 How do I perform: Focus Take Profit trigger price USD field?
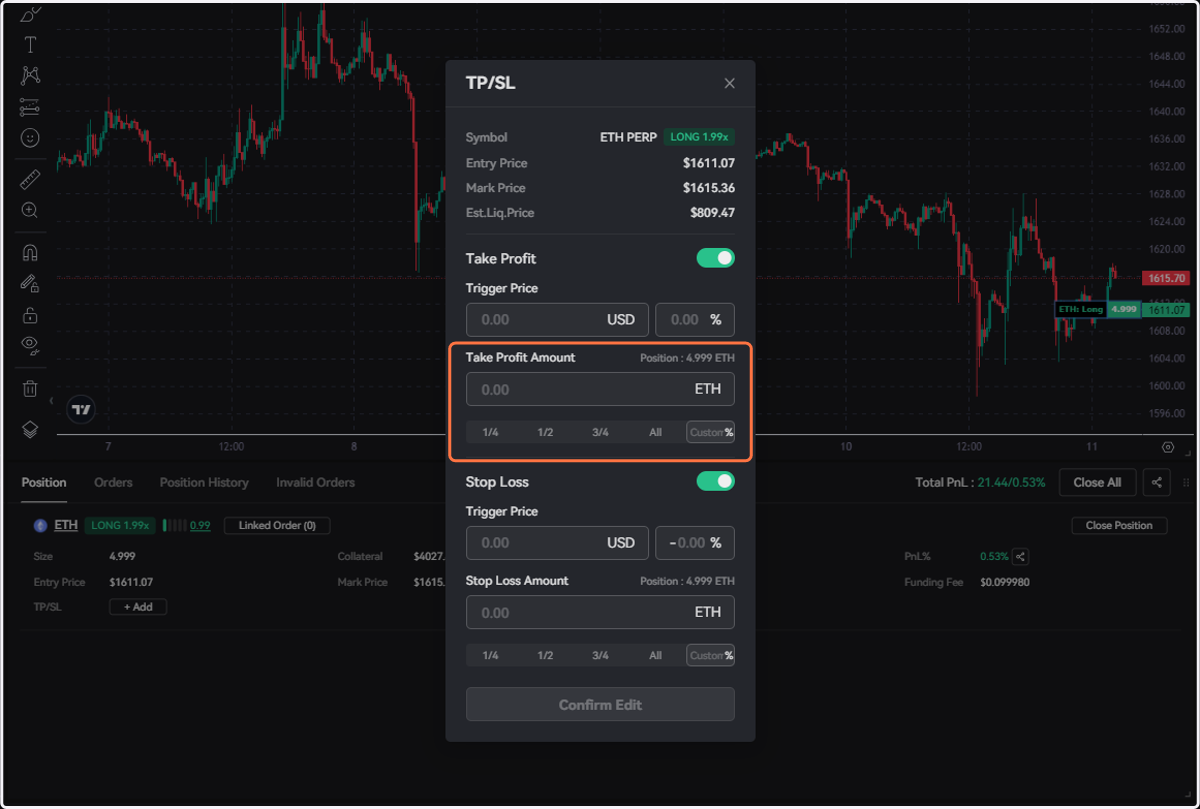coord(557,320)
